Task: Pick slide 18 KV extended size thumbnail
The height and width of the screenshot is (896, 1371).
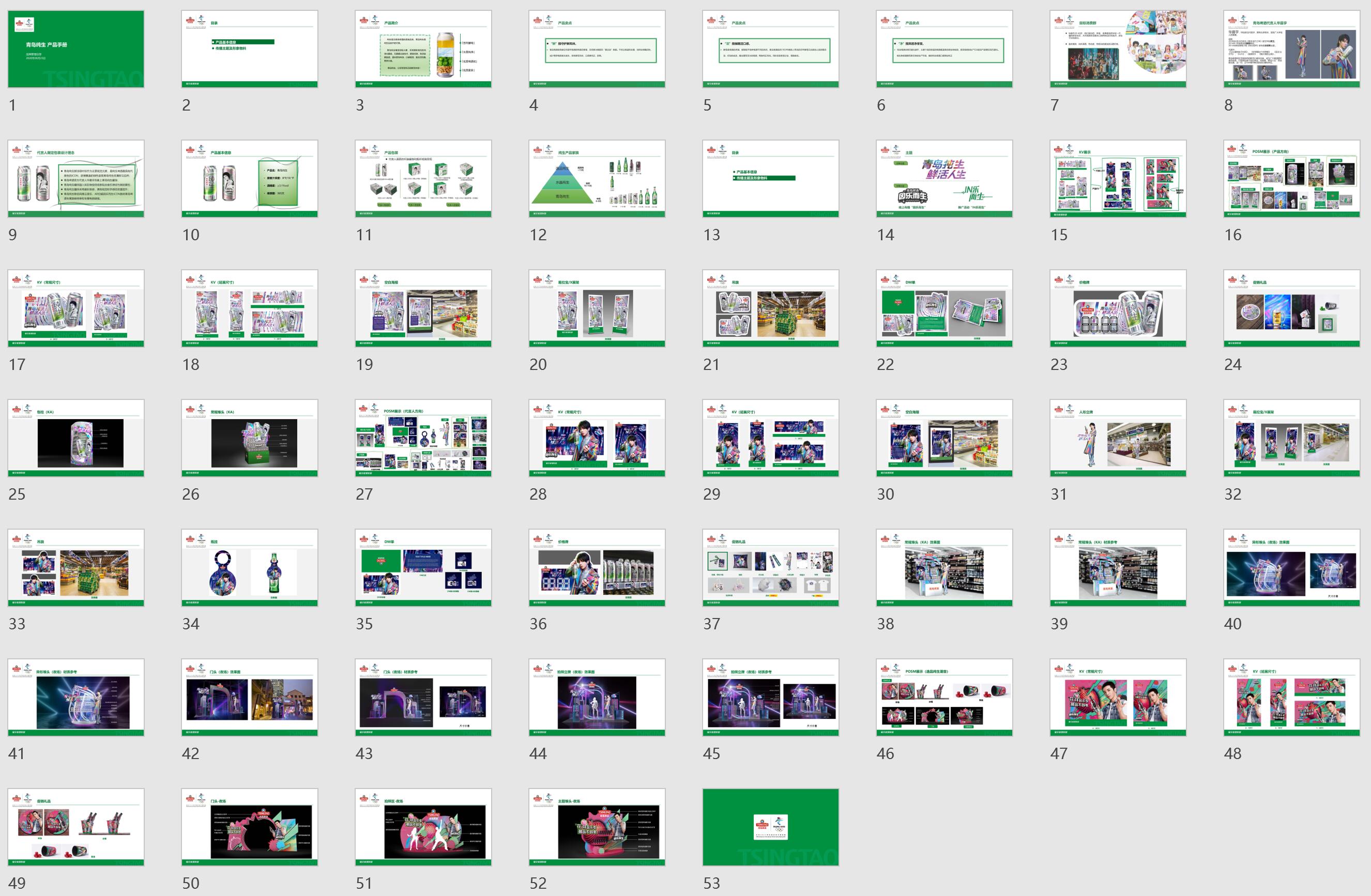Action: (249, 308)
